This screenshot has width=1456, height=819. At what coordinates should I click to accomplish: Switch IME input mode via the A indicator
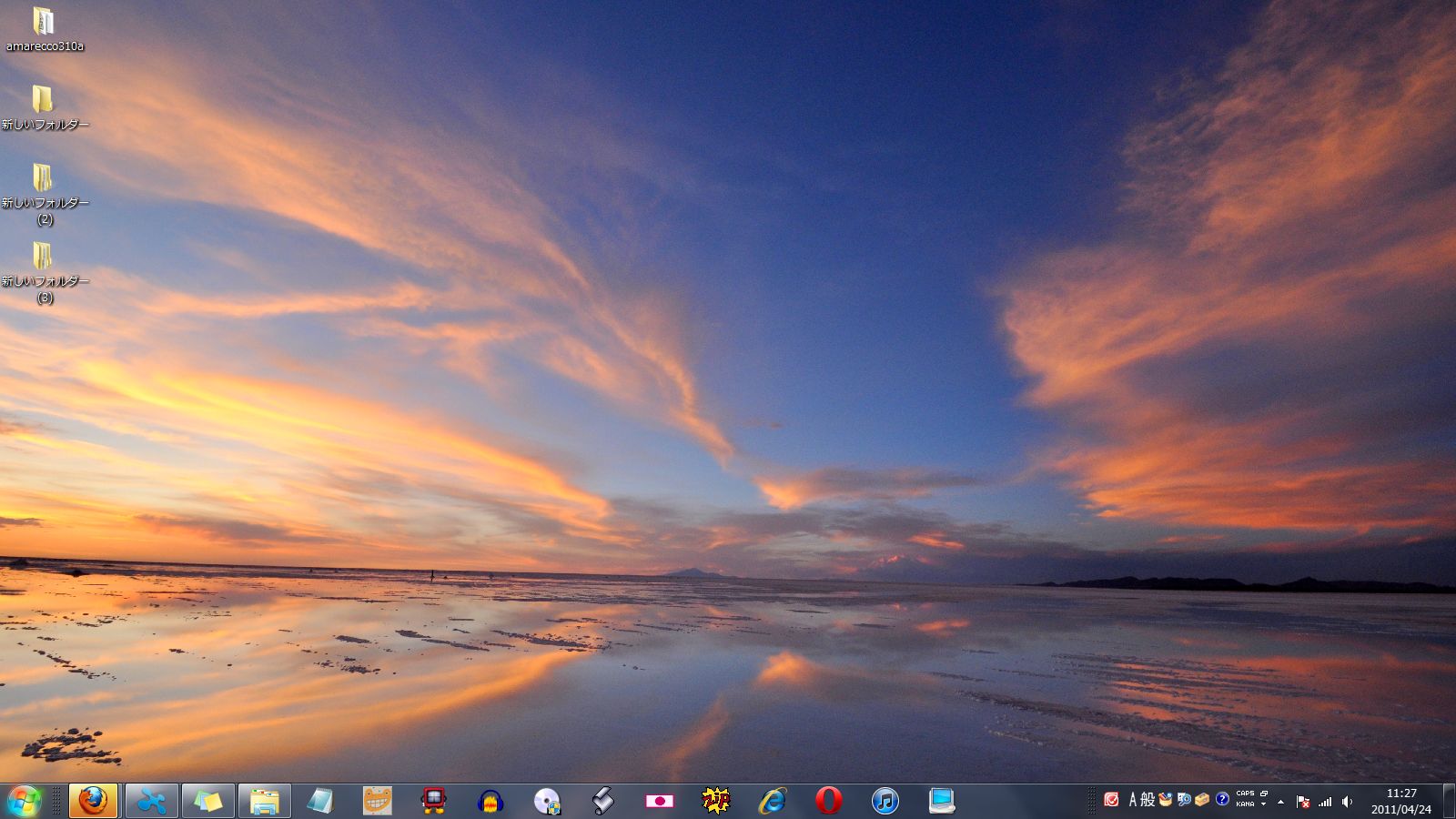[1133, 799]
